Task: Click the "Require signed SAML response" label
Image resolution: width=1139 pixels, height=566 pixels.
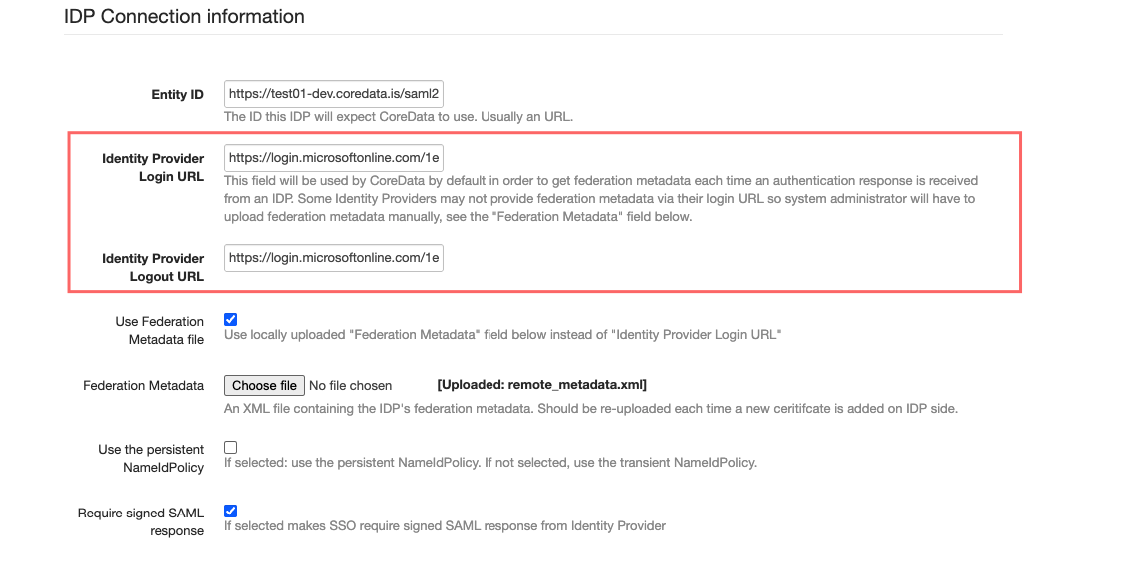Action: coord(141,521)
